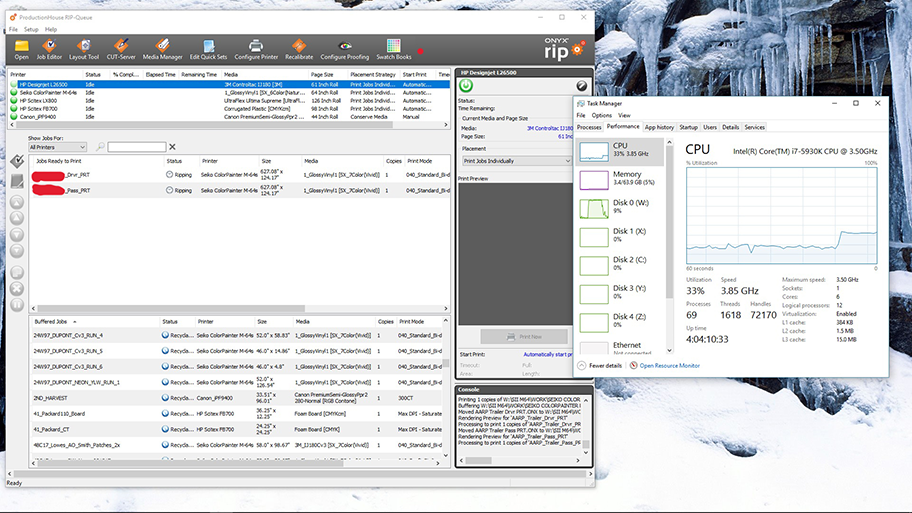Select Disk 1 (X:) performance item

[620, 237]
